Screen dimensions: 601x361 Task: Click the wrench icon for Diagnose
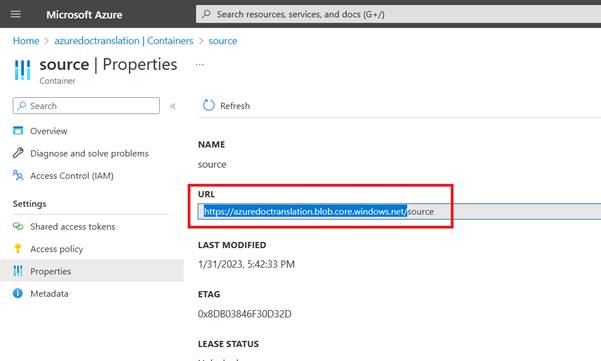(x=18, y=153)
